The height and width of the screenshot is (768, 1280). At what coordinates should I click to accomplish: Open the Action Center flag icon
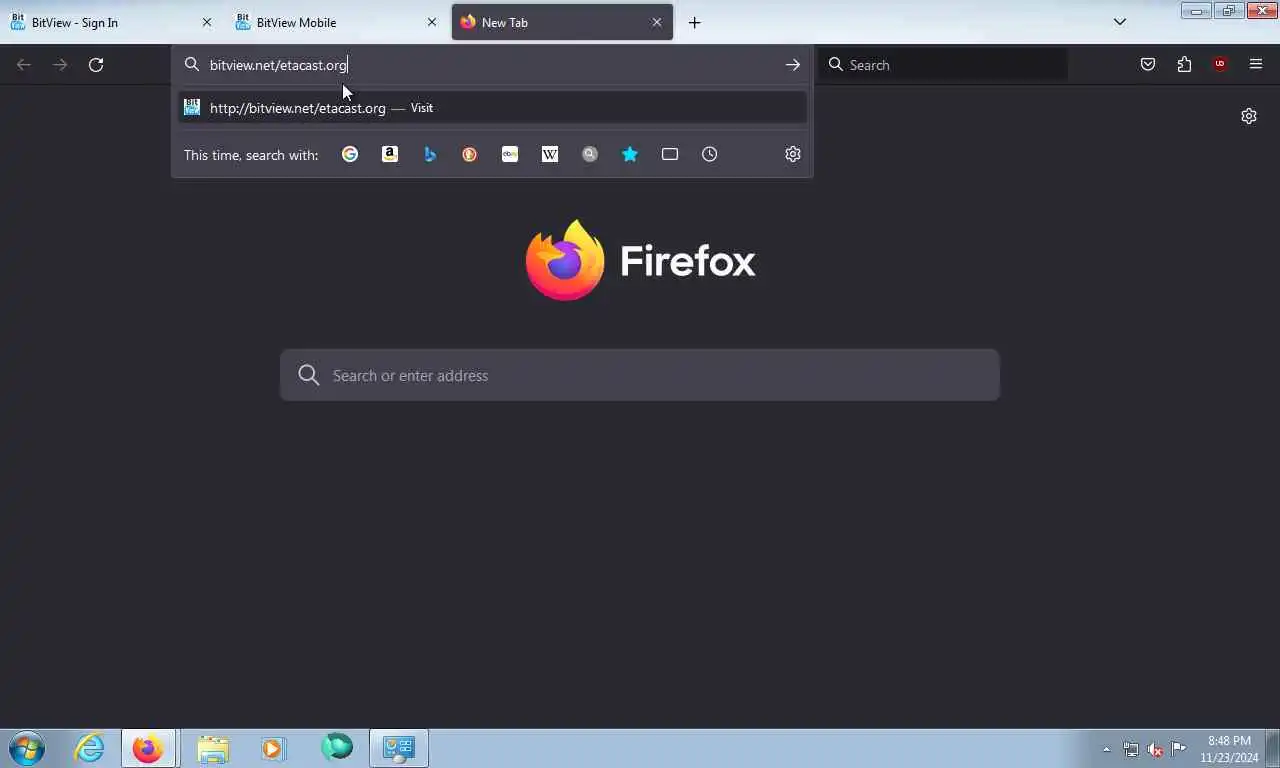1179,749
